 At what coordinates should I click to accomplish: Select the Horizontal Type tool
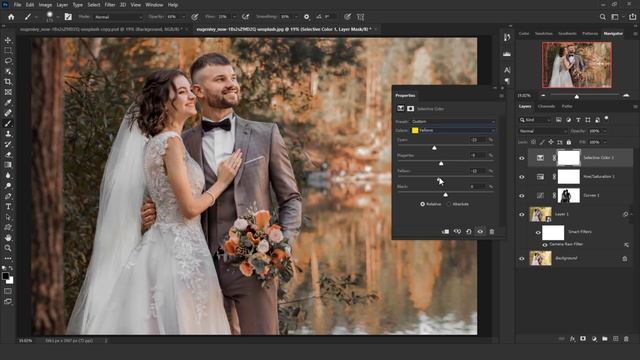tap(8, 207)
